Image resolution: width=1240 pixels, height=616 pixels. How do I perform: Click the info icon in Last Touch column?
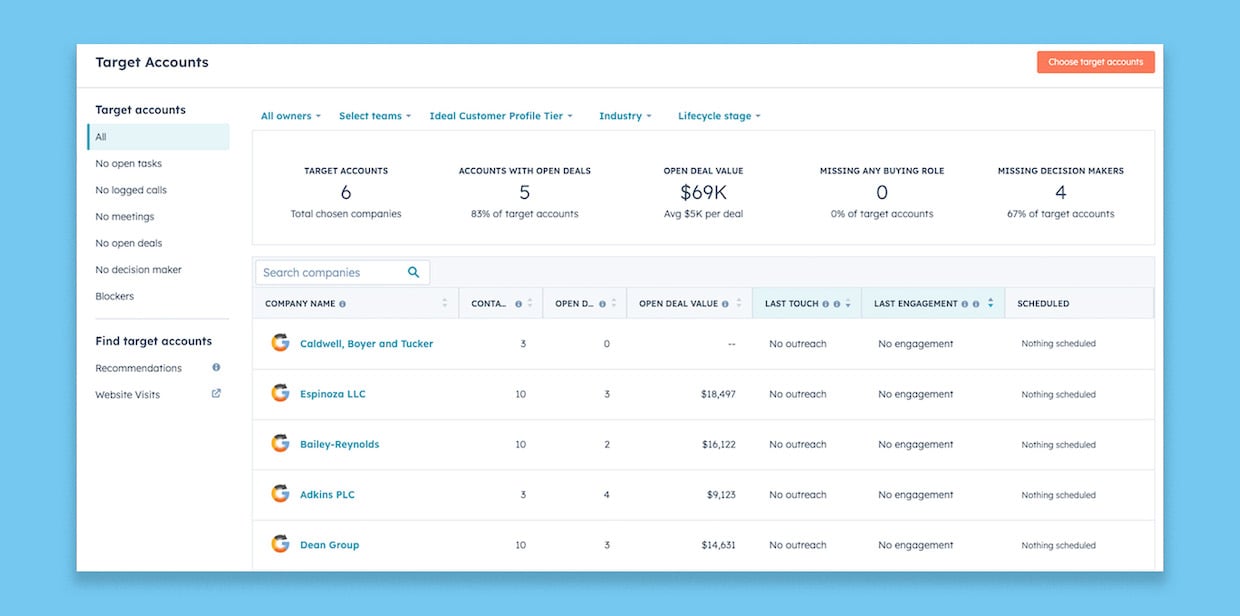point(826,303)
